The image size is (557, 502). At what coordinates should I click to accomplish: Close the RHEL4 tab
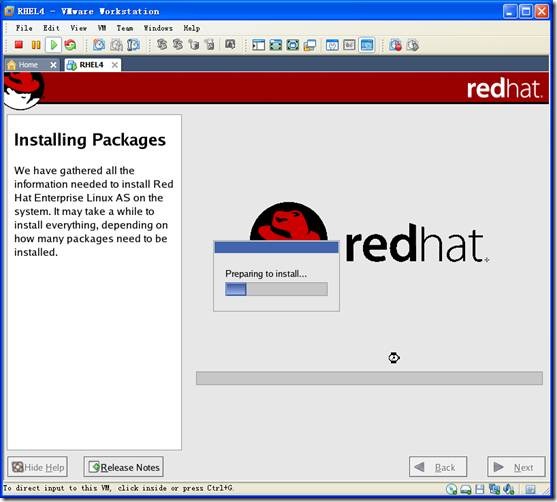coord(115,65)
